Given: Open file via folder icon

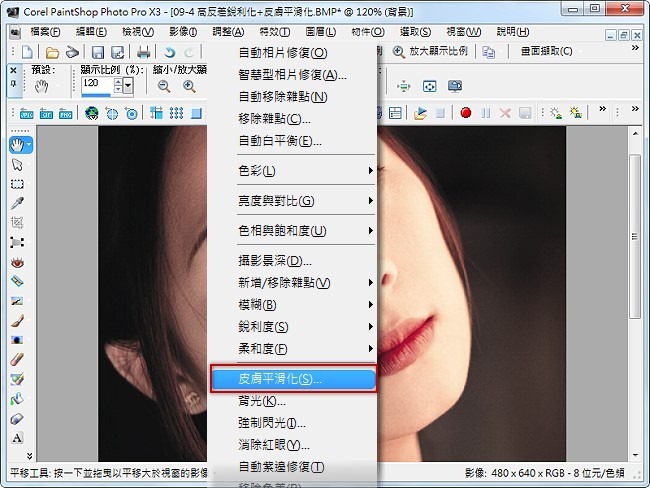Looking at the screenshot, I should click(x=52, y=52).
